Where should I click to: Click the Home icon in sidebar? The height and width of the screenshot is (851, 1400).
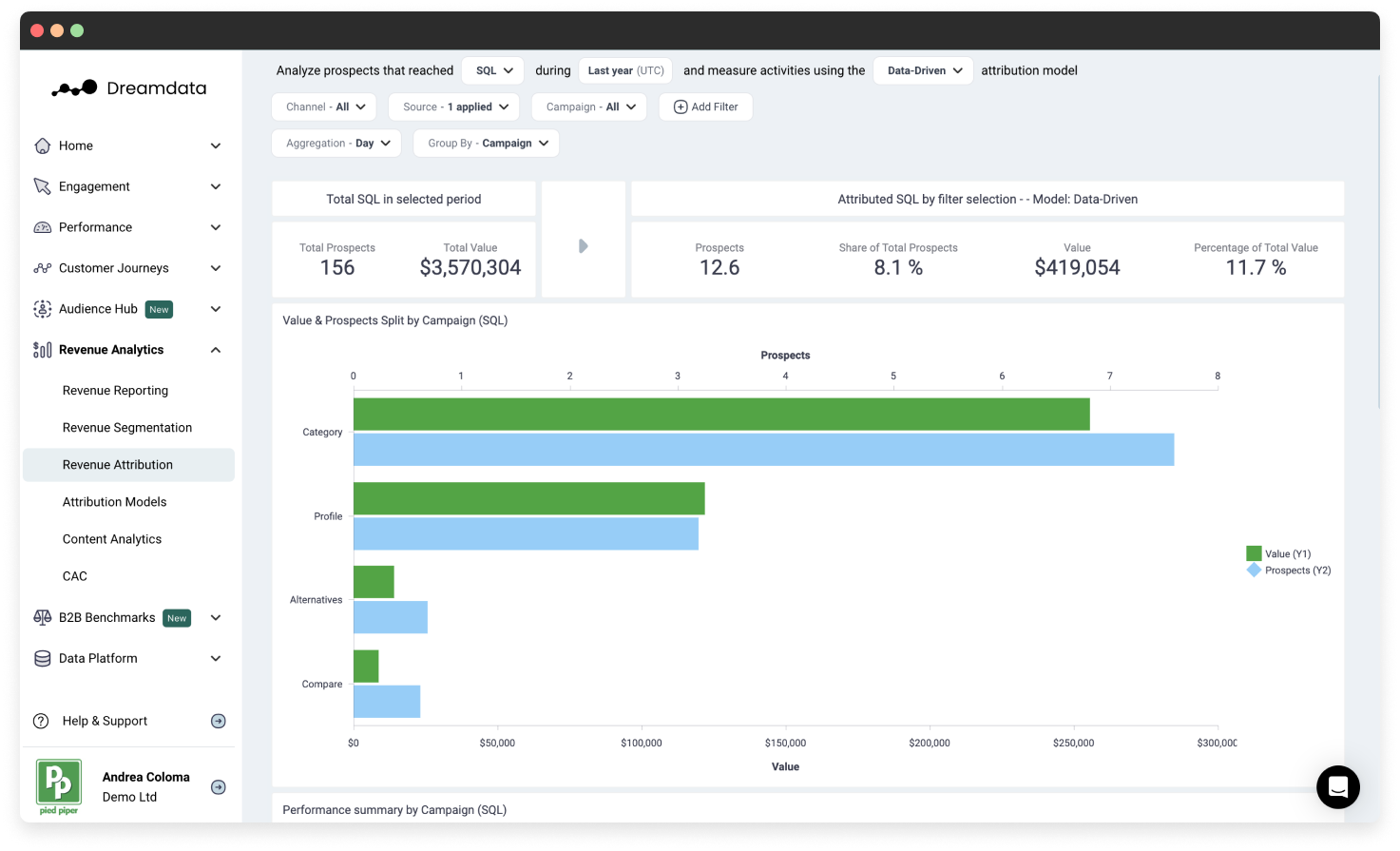[42, 145]
